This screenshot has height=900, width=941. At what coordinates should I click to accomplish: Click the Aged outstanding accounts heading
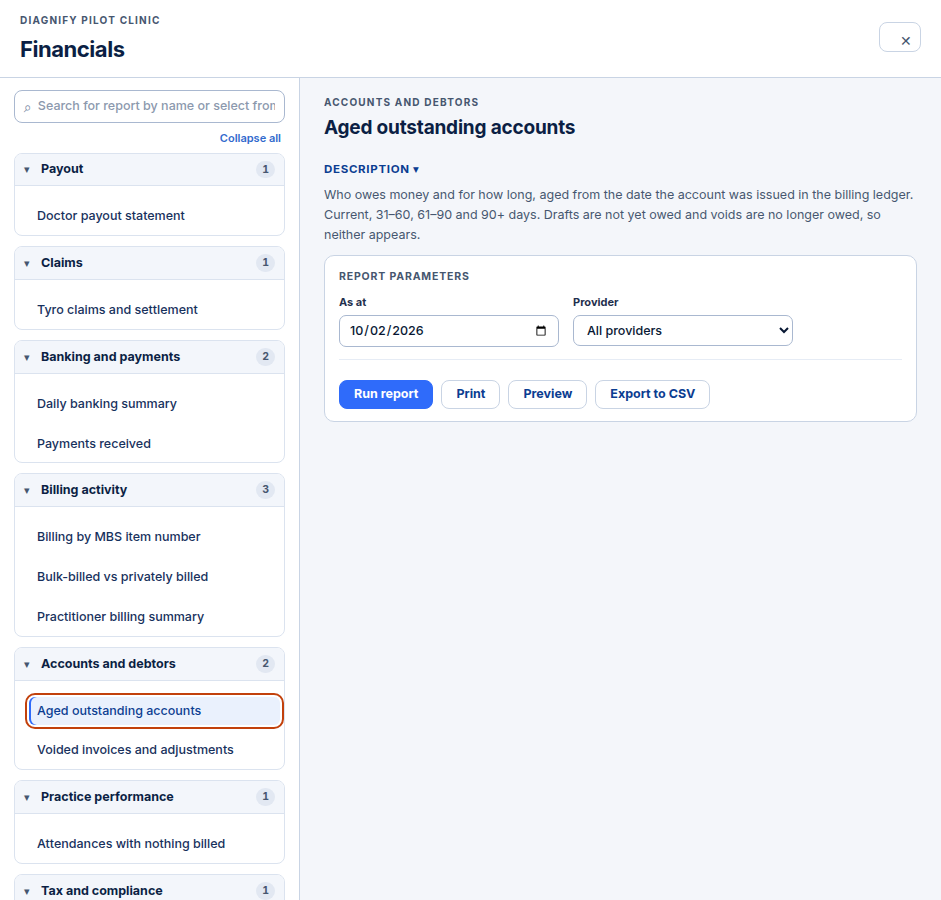point(449,127)
